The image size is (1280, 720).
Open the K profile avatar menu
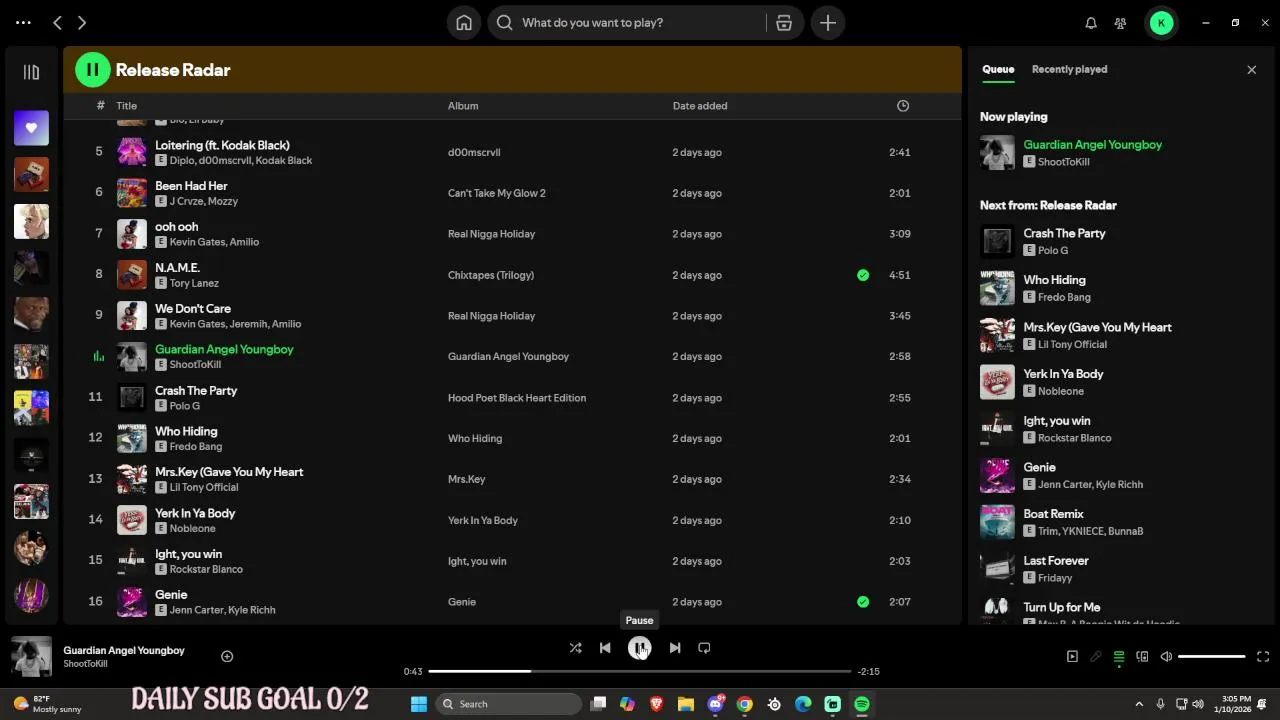point(1161,23)
